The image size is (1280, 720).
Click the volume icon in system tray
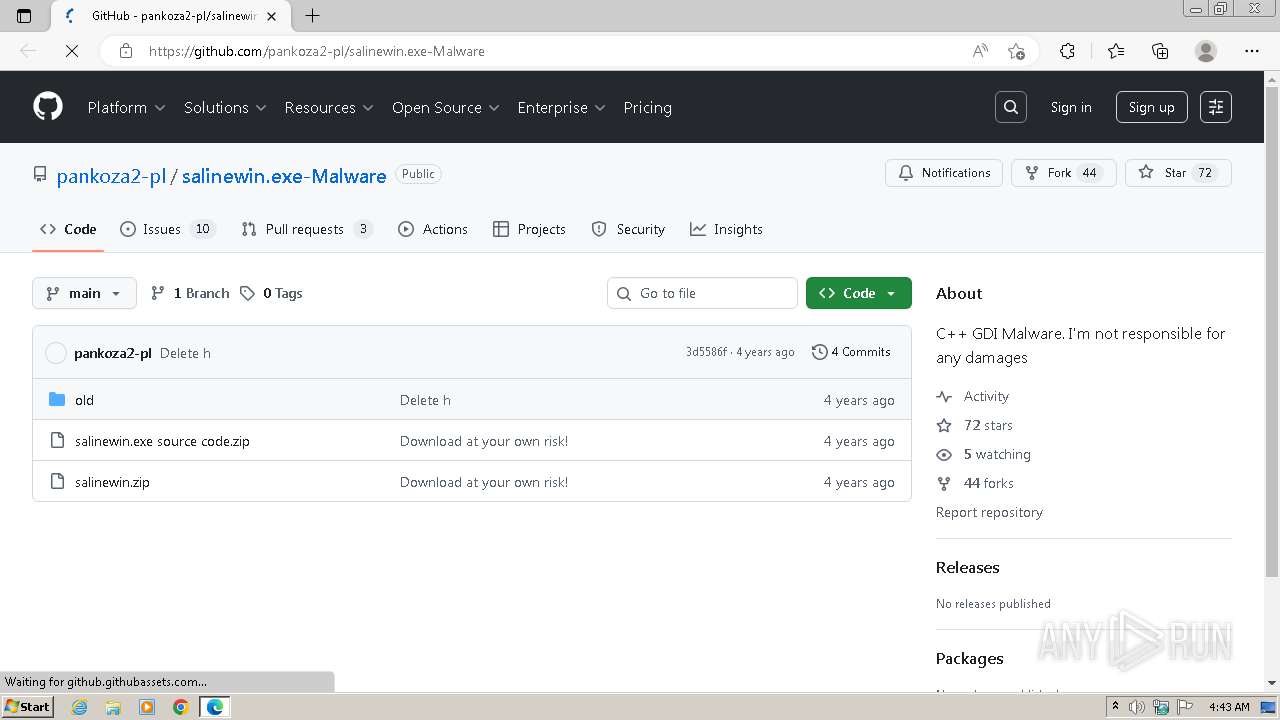pyautogui.click(x=1137, y=707)
